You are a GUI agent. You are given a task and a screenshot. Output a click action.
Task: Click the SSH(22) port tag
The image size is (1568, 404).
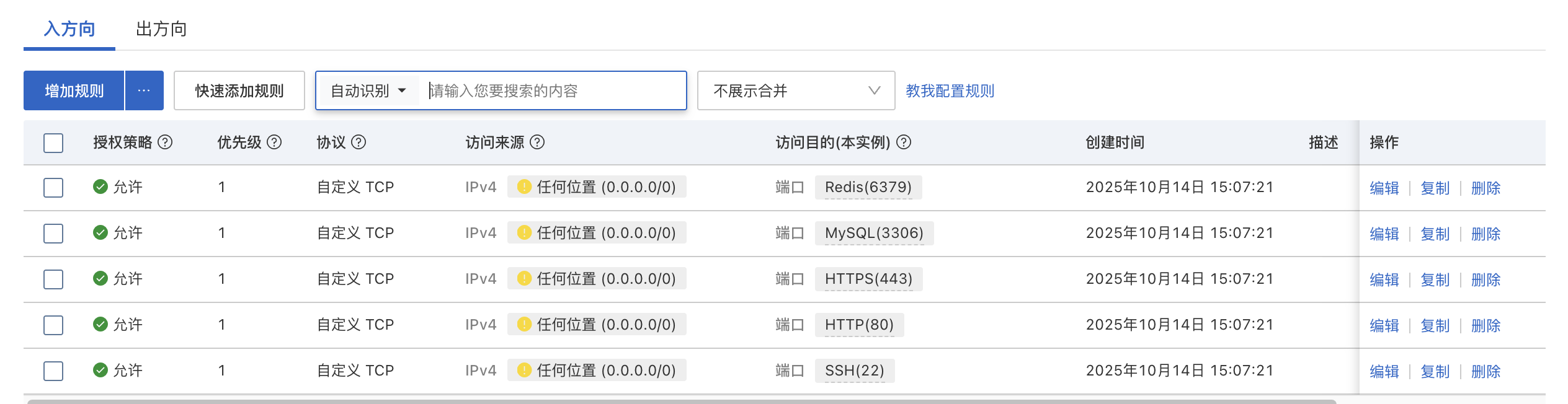(855, 371)
